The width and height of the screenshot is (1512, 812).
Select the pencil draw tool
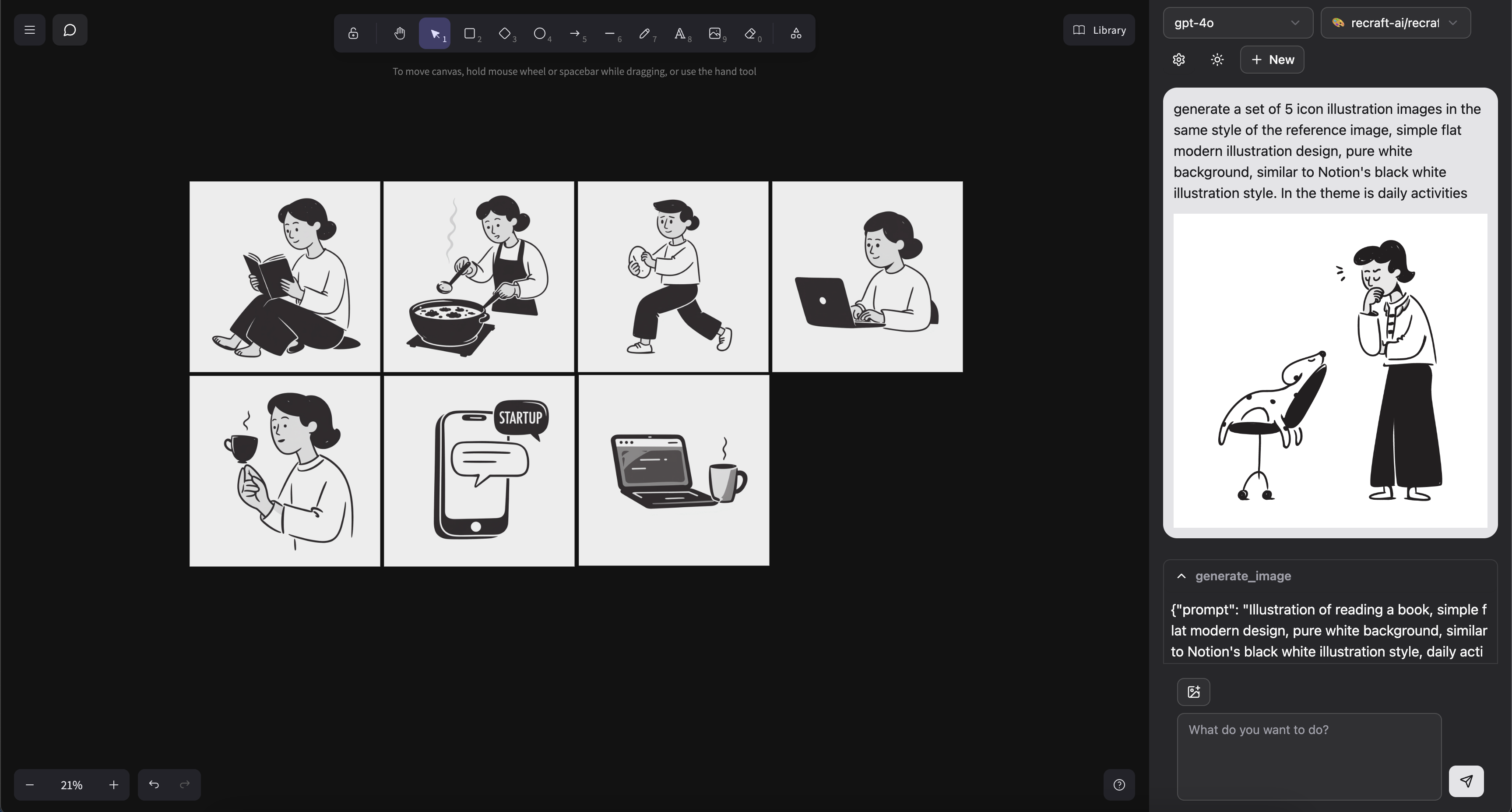644,33
